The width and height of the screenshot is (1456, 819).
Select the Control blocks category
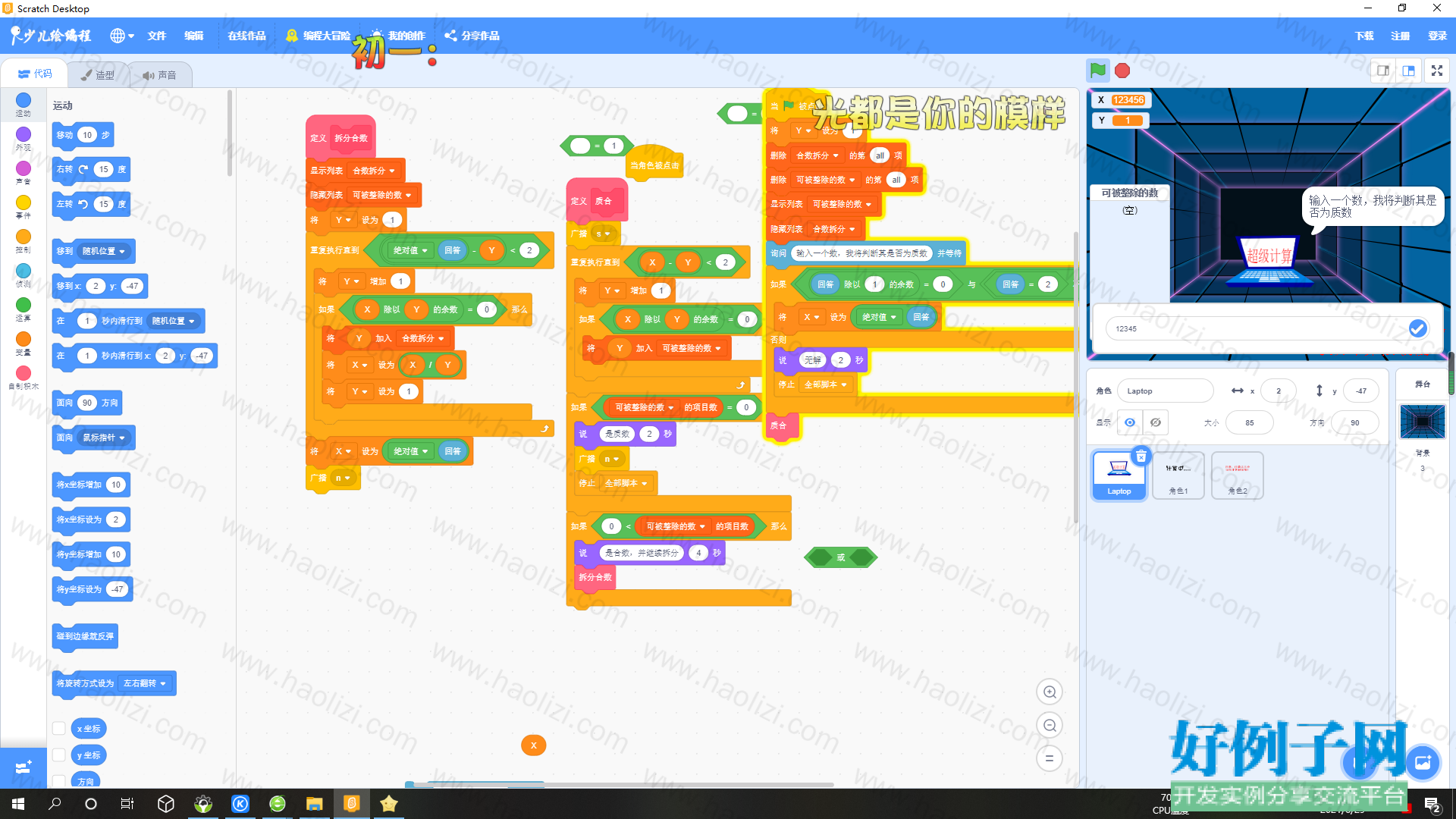click(x=24, y=241)
